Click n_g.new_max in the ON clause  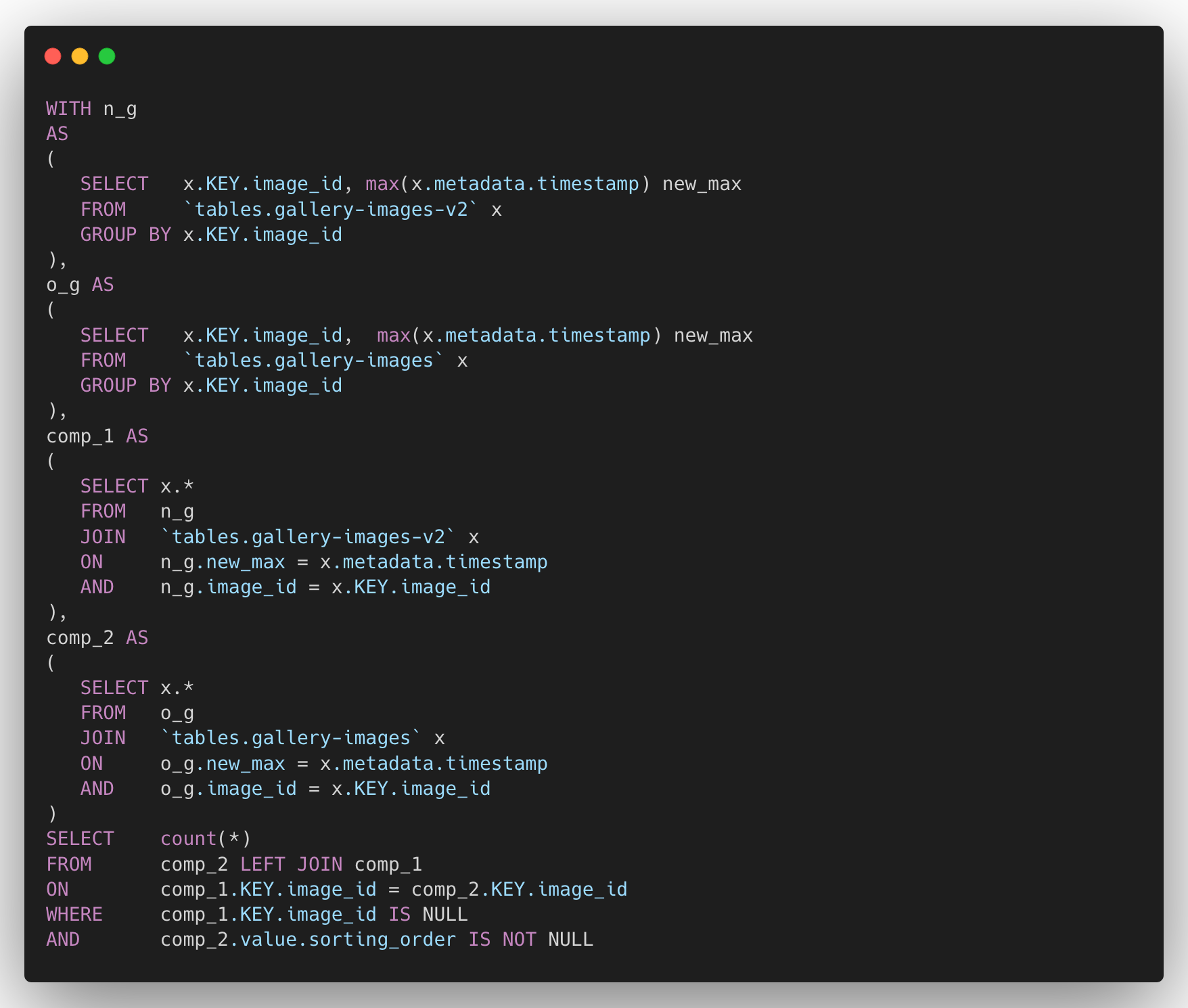(x=222, y=562)
